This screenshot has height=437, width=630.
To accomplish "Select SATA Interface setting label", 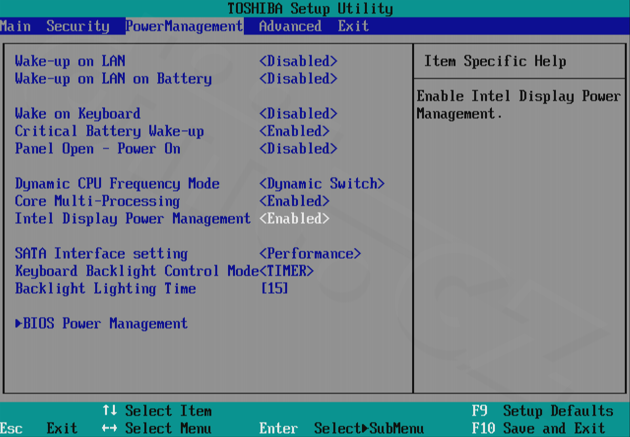I will click(x=101, y=253).
